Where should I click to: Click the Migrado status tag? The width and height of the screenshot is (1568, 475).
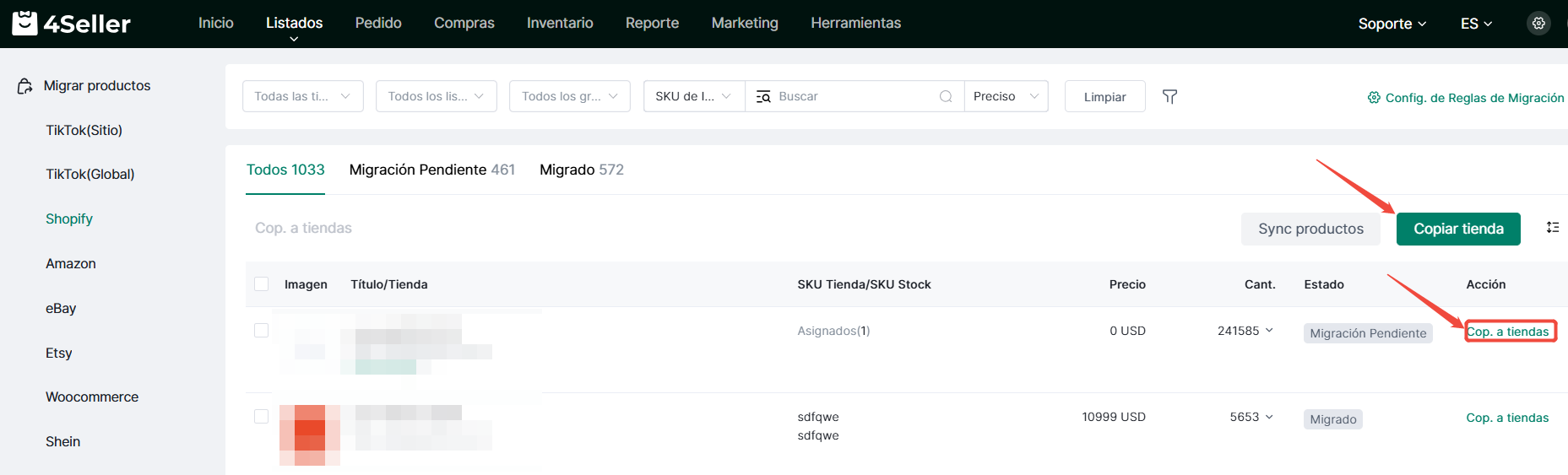point(1333,419)
